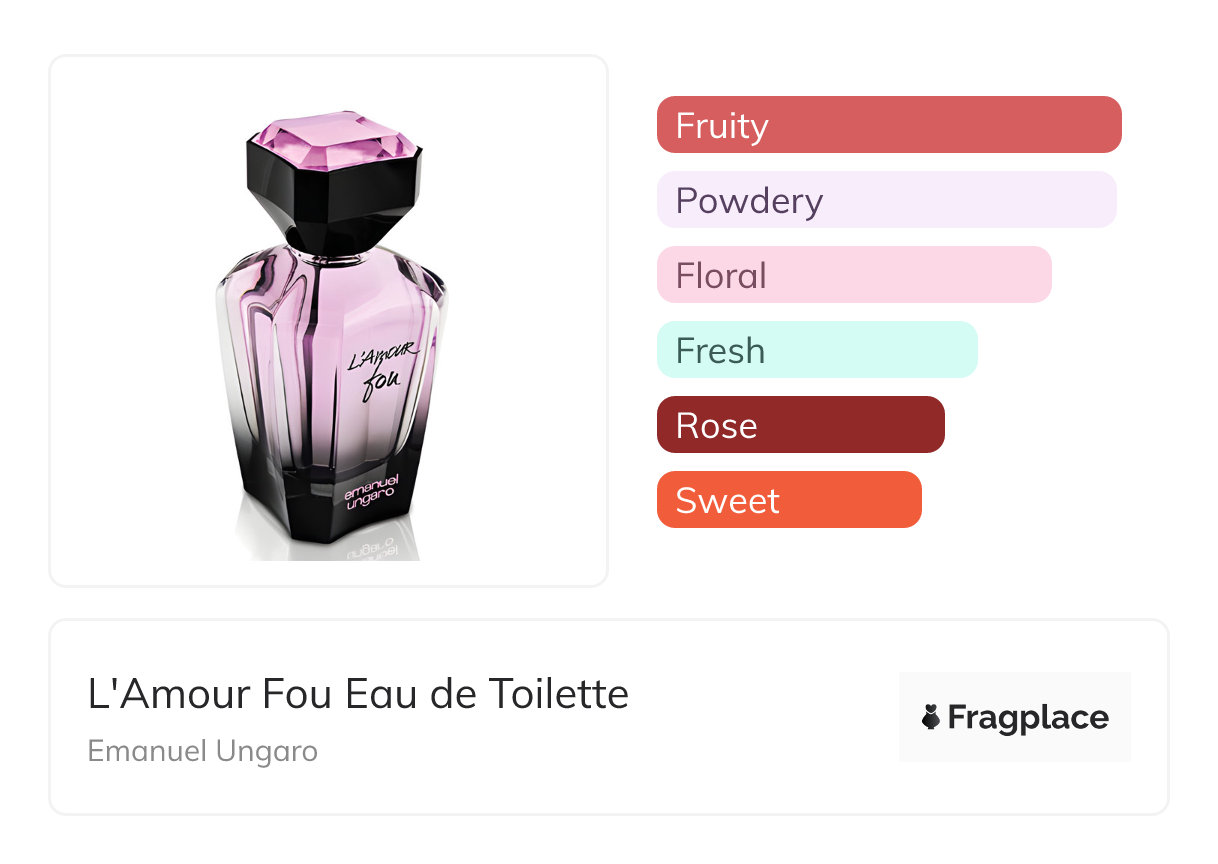Click the word Sweet in the bottom bar

(727, 501)
